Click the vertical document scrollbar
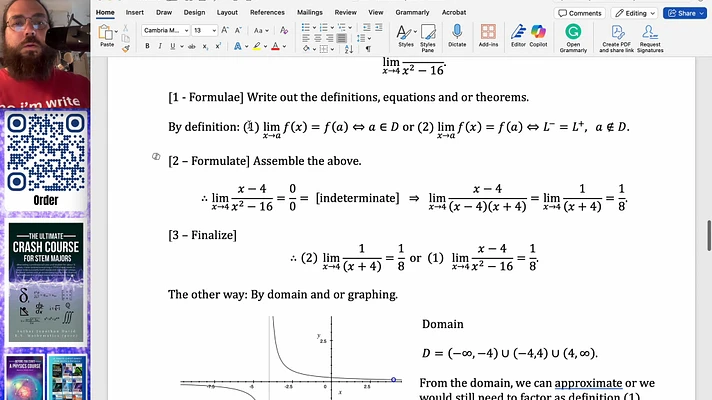 coord(708,235)
